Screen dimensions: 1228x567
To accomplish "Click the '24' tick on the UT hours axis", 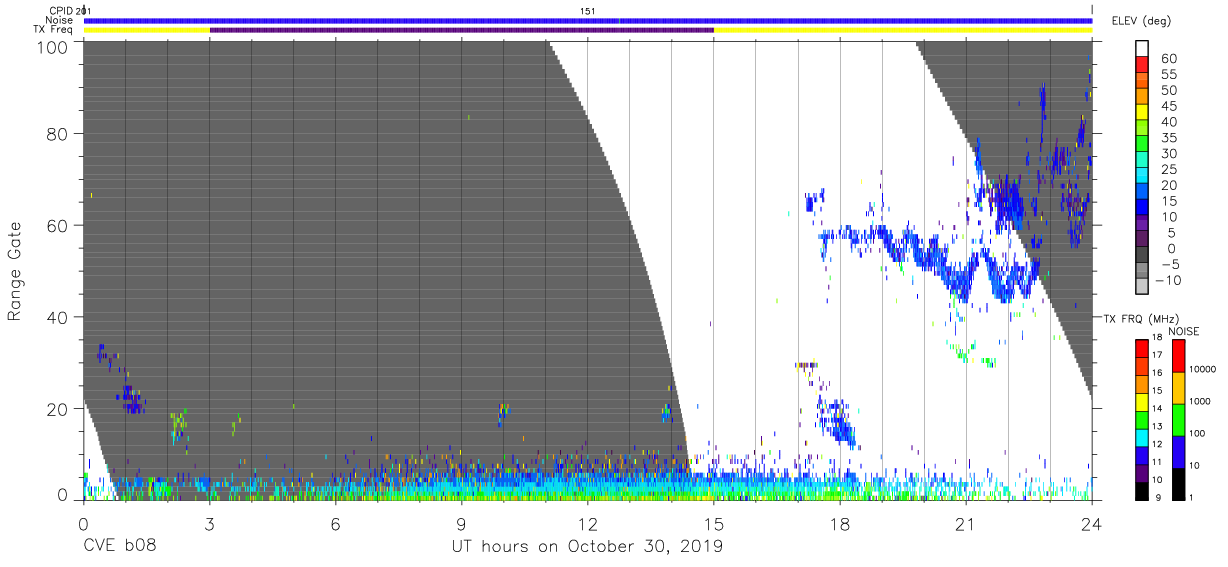I will [x=1091, y=522].
